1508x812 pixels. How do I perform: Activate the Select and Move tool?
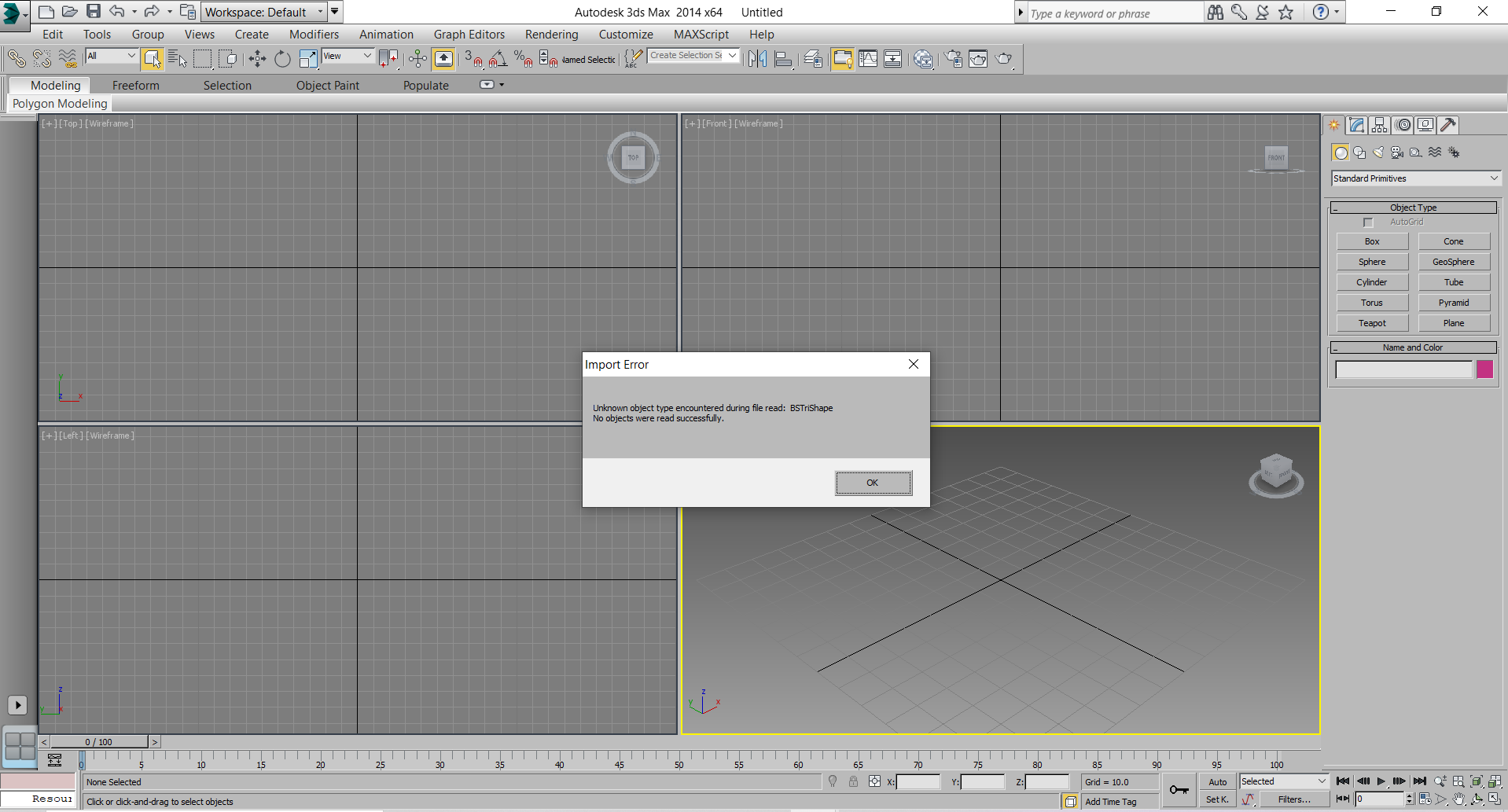(257, 58)
